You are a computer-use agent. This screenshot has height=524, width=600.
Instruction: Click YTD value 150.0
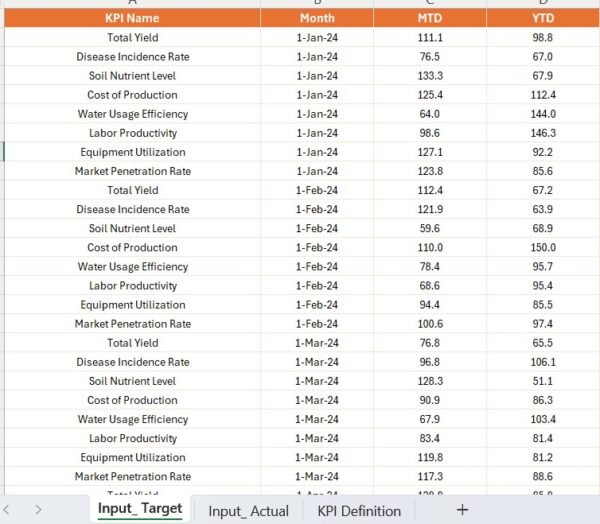click(543, 248)
